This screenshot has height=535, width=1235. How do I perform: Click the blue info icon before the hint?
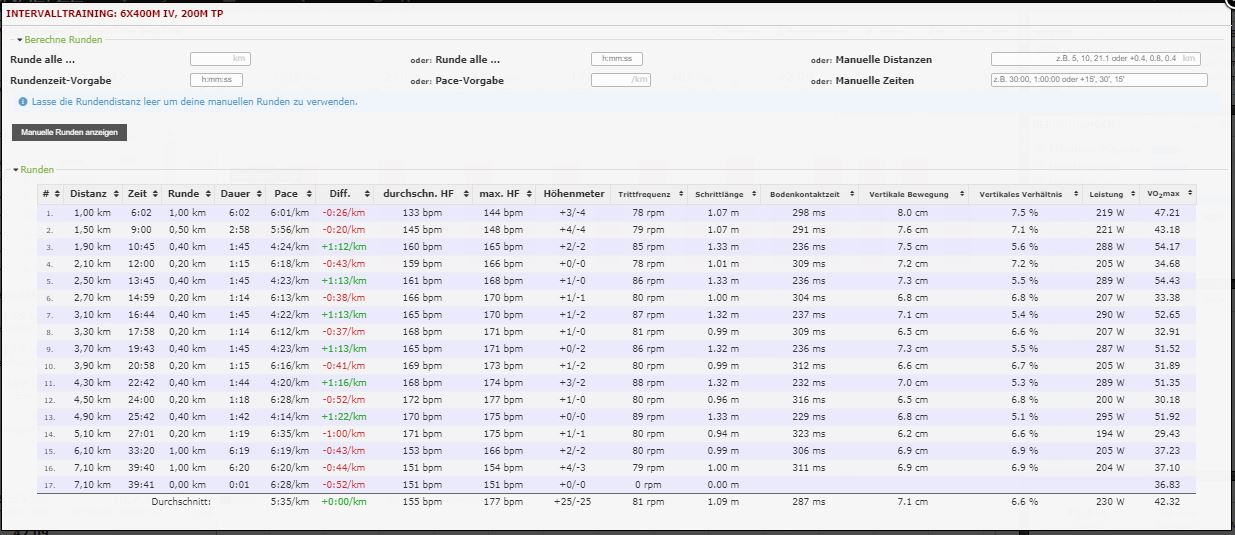pyautogui.click(x=22, y=102)
